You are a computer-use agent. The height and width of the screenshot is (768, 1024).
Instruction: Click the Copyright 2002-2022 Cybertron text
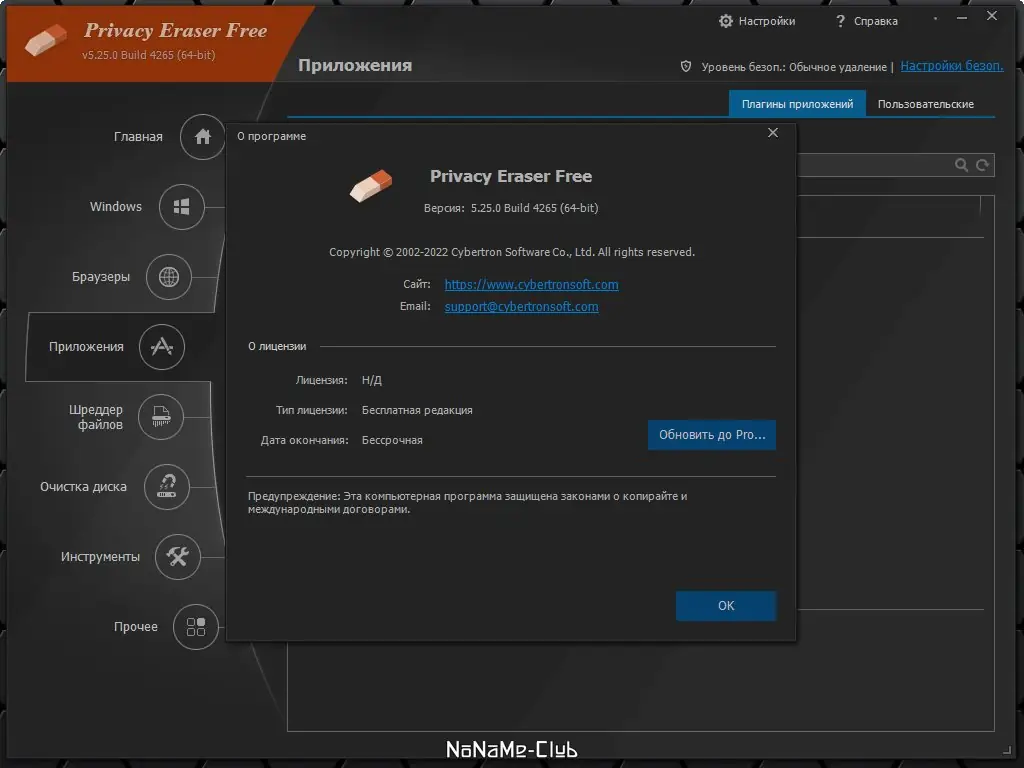pyautogui.click(x=512, y=252)
